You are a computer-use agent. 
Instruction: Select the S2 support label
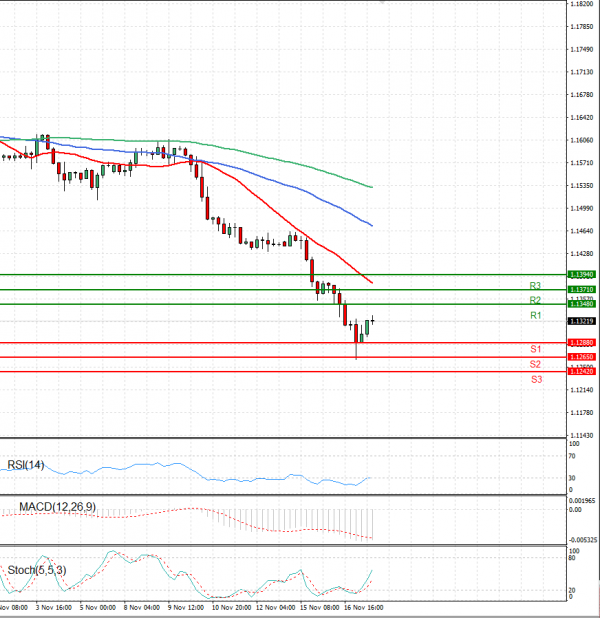tap(536, 365)
